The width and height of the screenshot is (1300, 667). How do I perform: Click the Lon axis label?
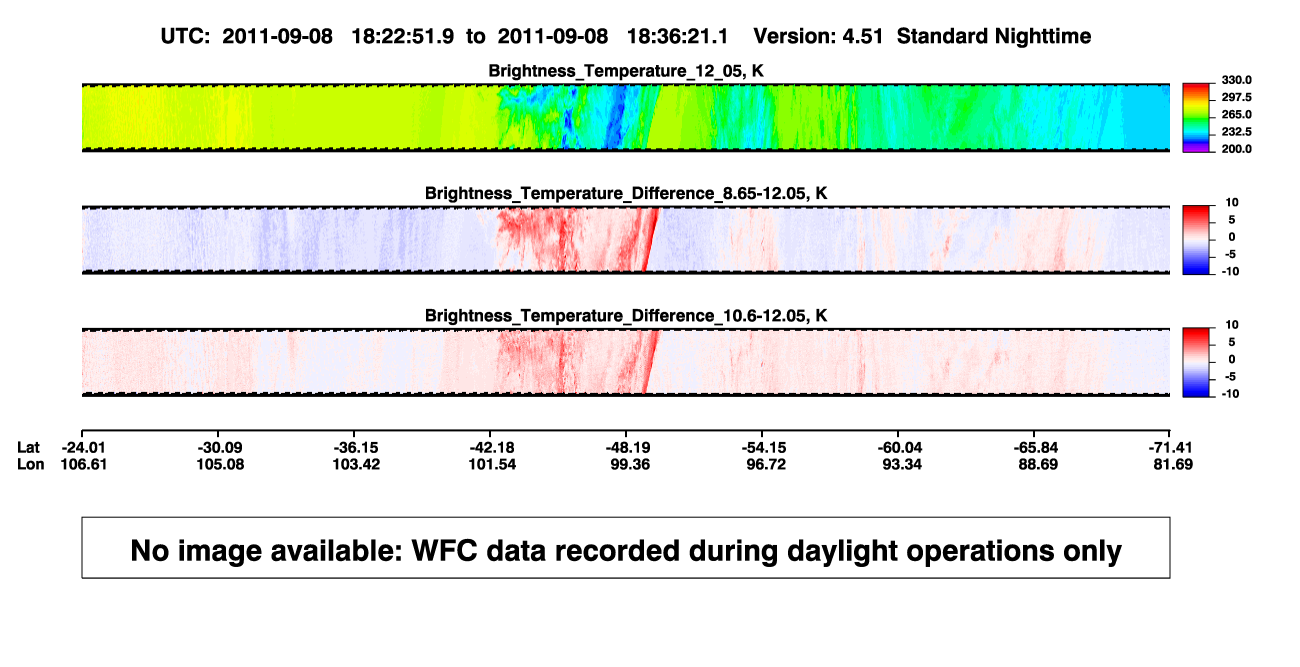pyautogui.click(x=30, y=464)
